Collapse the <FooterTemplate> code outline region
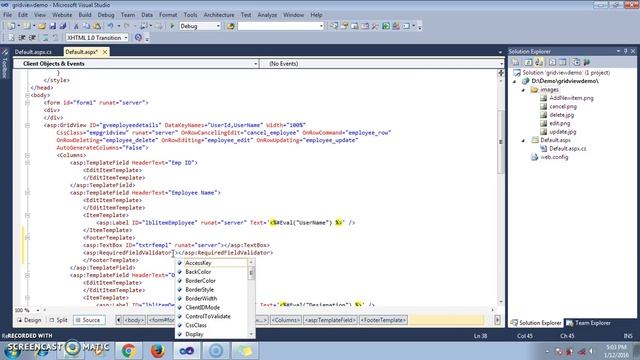 pyautogui.click(x=27, y=238)
